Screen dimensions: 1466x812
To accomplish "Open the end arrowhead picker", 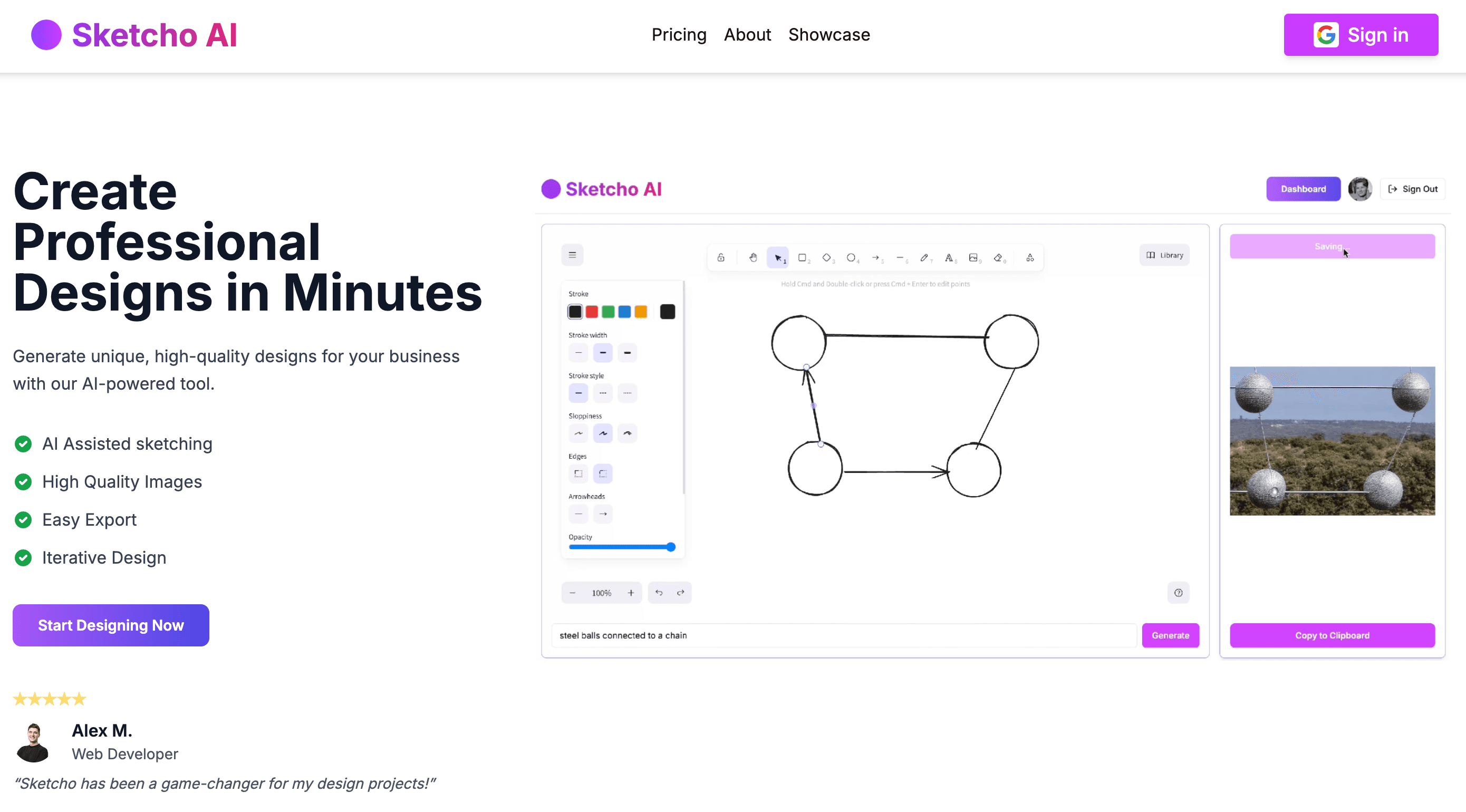I will (603, 514).
